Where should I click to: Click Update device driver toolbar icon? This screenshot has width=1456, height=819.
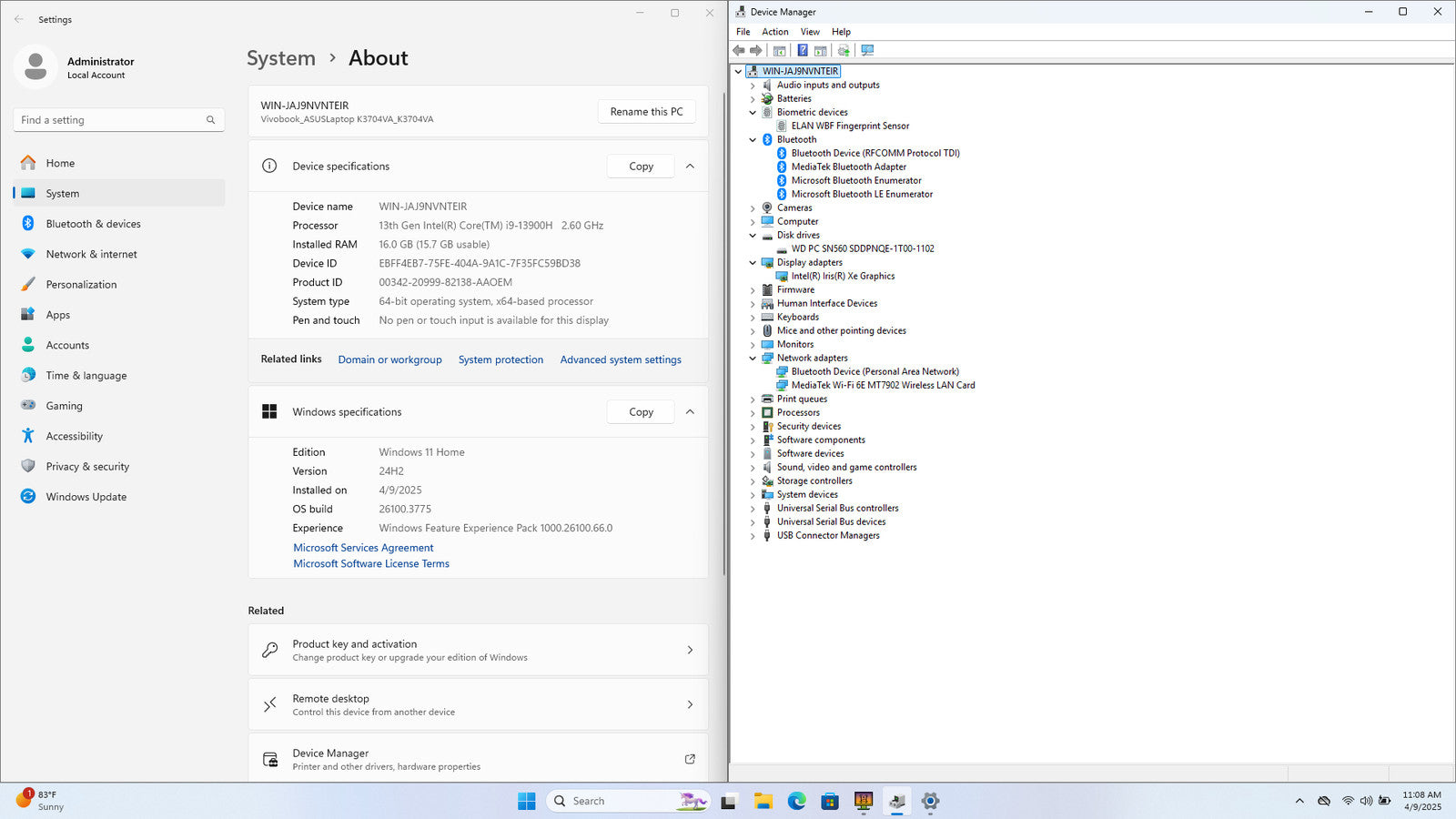pos(844,51)
